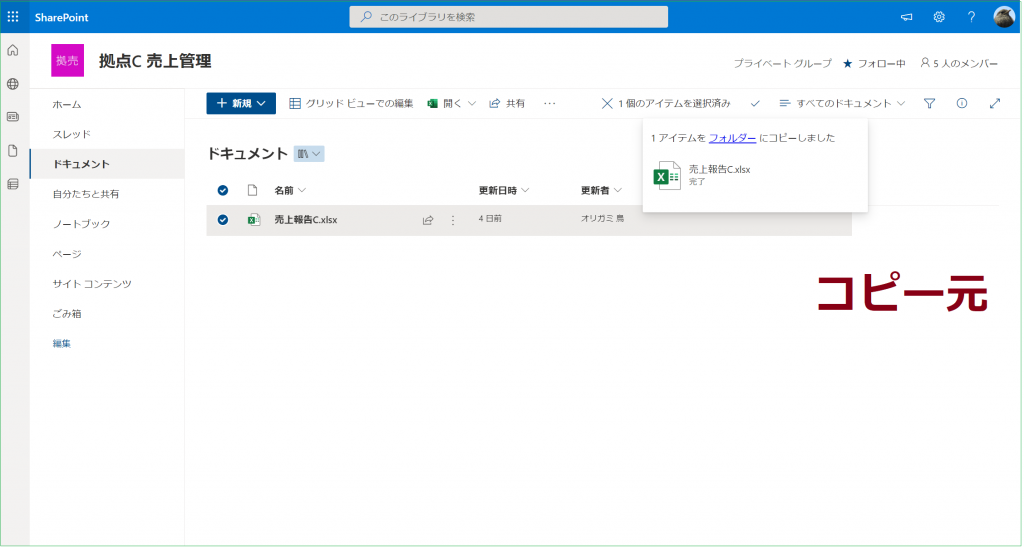Expand content with full-screen arrows icon

(994, 103)
